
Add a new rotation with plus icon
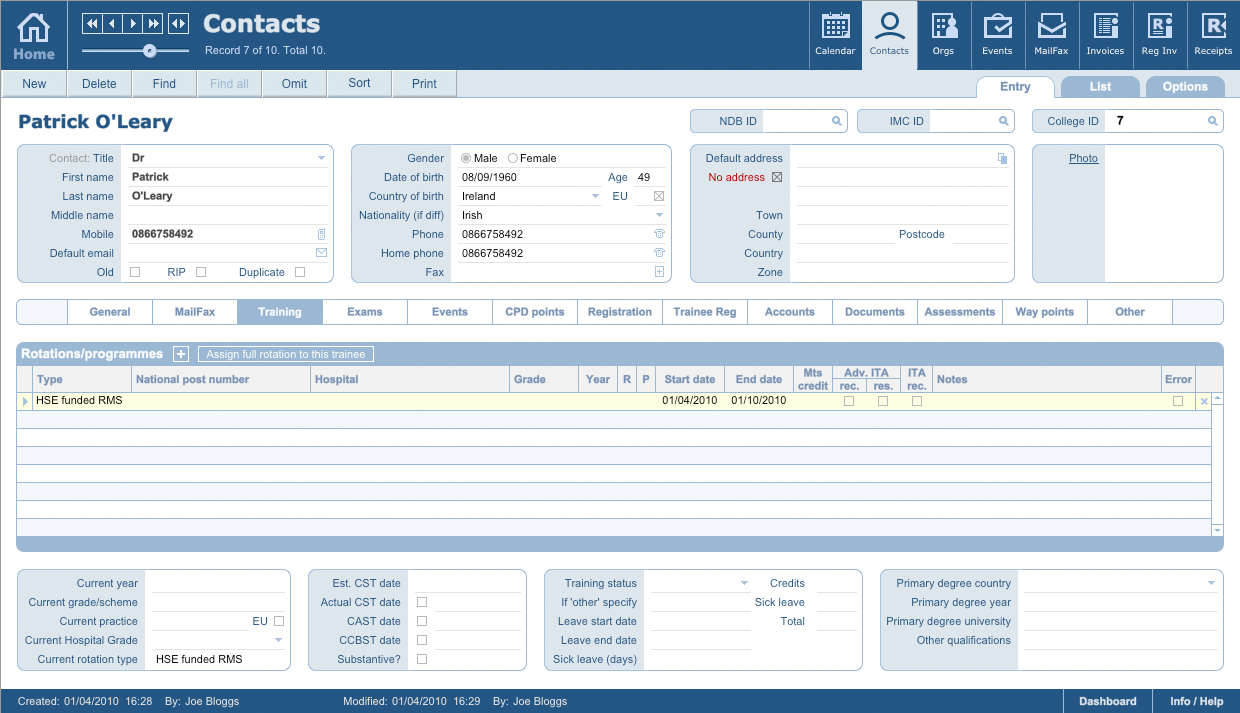(x=181, y=354)
